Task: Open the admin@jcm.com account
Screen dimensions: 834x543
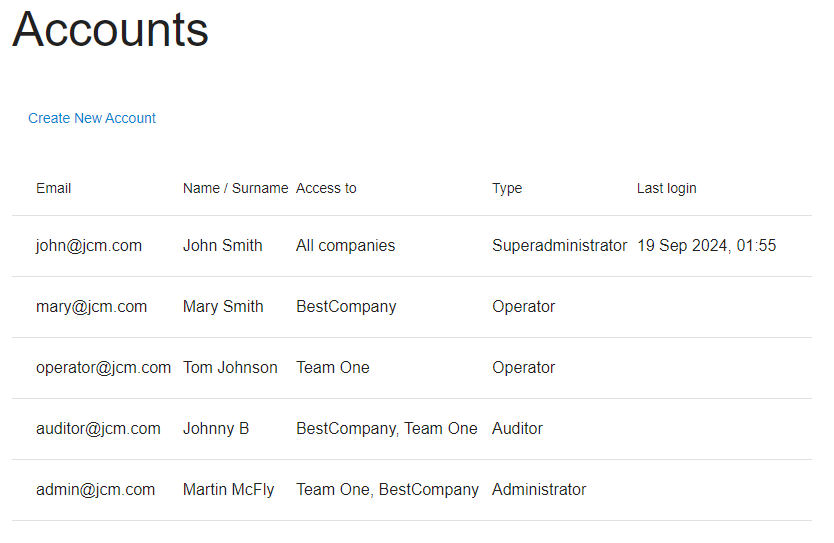Action: click(95, 490)
